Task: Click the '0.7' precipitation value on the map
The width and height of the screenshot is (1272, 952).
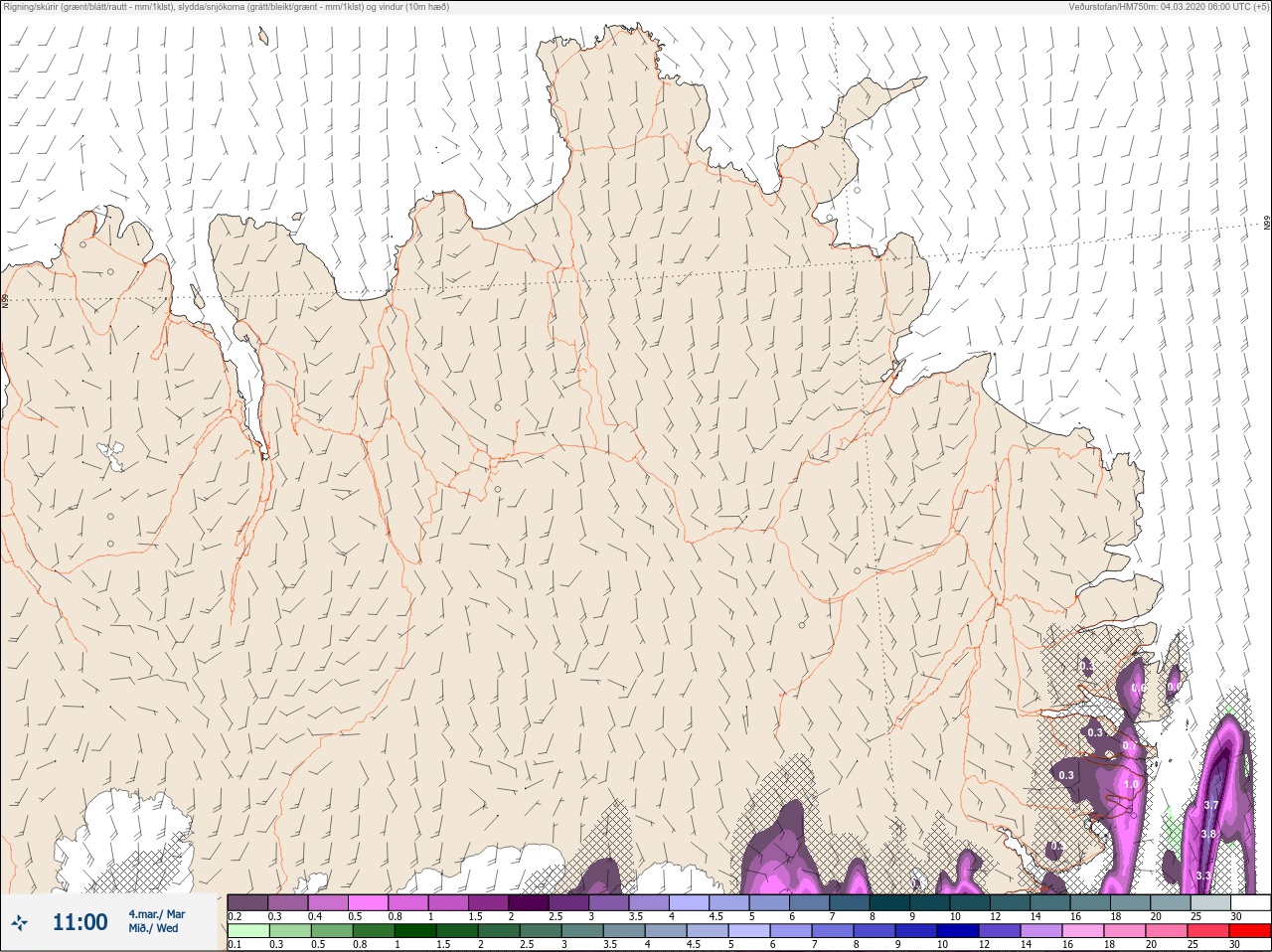Action: [1130, 745]
